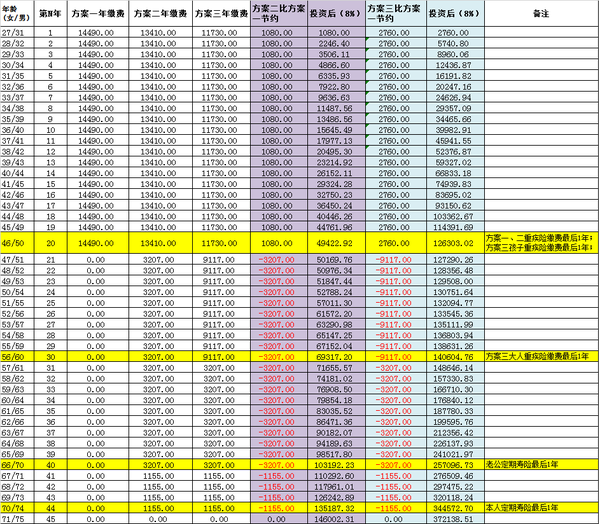
Task: Select cell with value 12436.87
Action: point(455,65)
